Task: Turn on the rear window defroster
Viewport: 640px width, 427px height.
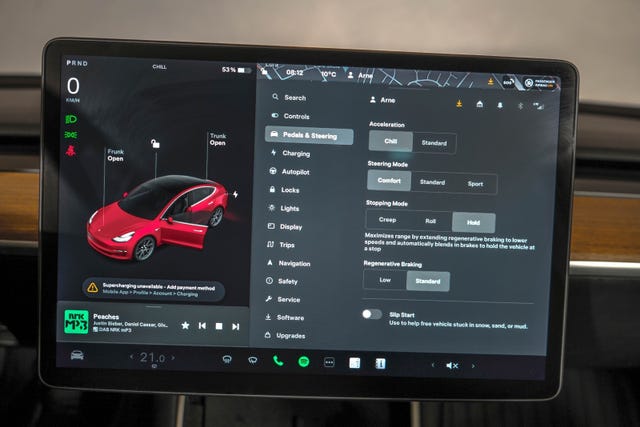Action: (x=253, y=360)
